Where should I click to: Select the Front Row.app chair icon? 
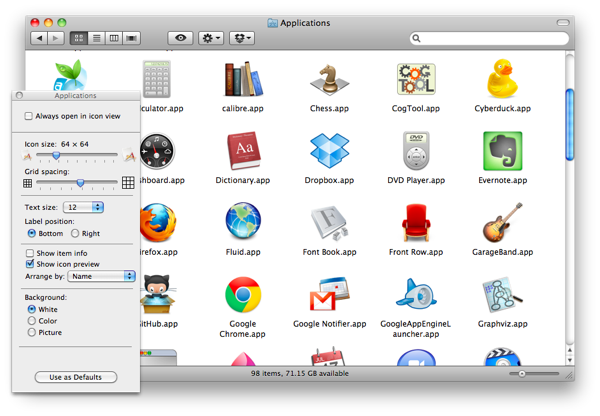point(416,223)
